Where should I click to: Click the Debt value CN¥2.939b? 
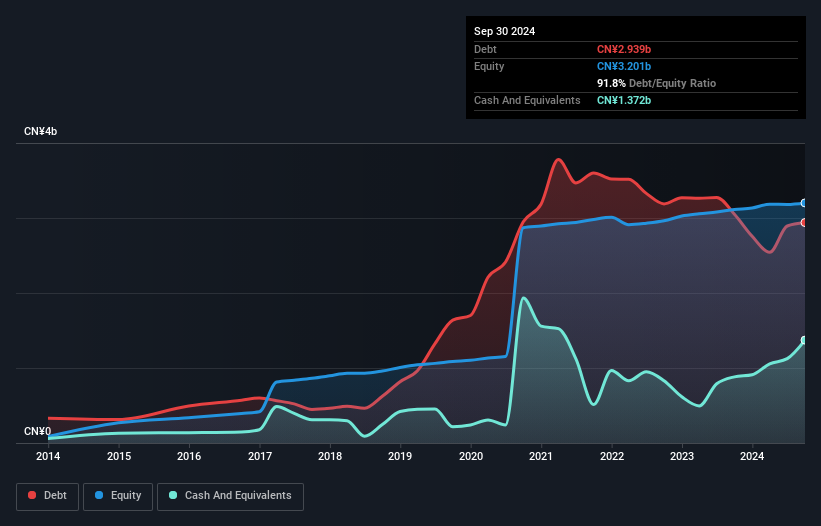[624, 49]
